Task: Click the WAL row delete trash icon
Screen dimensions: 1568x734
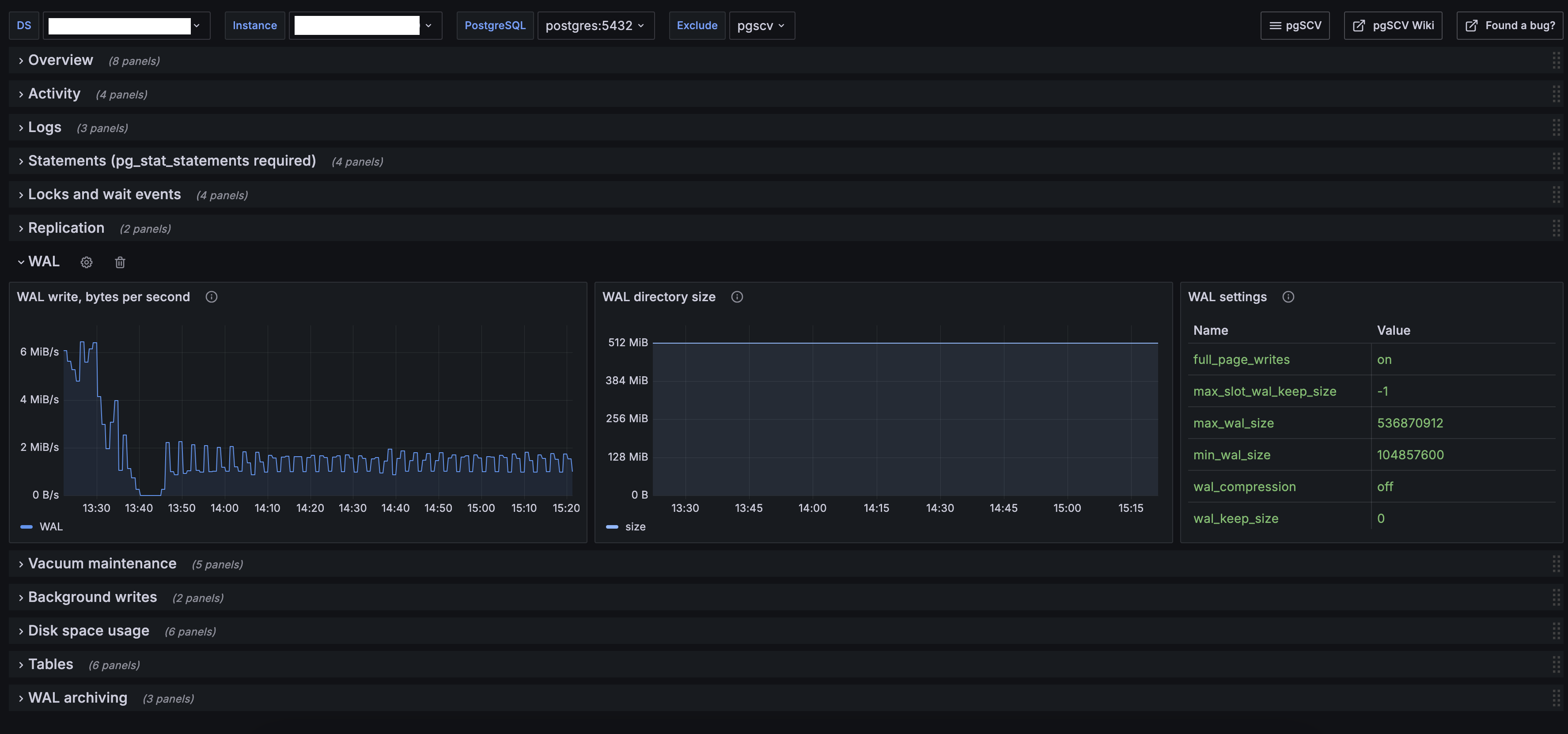Action: tap(120, 262)
